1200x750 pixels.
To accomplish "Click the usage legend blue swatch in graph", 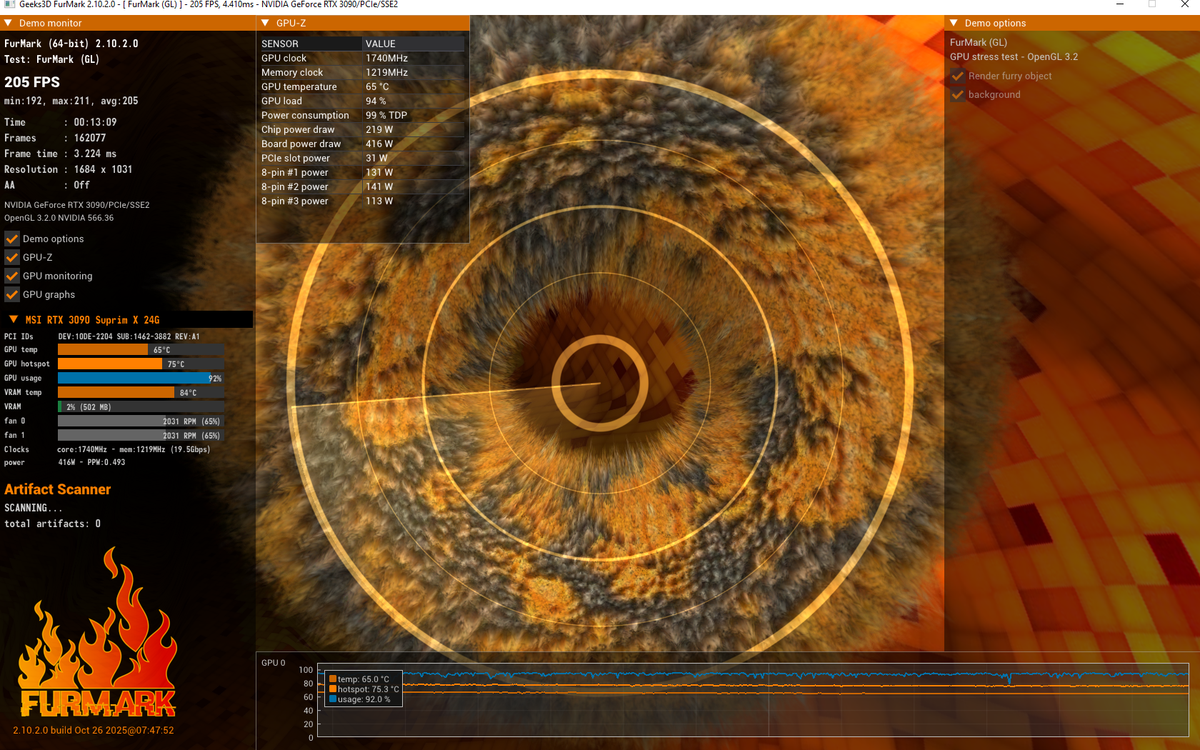I will point(333,700).
